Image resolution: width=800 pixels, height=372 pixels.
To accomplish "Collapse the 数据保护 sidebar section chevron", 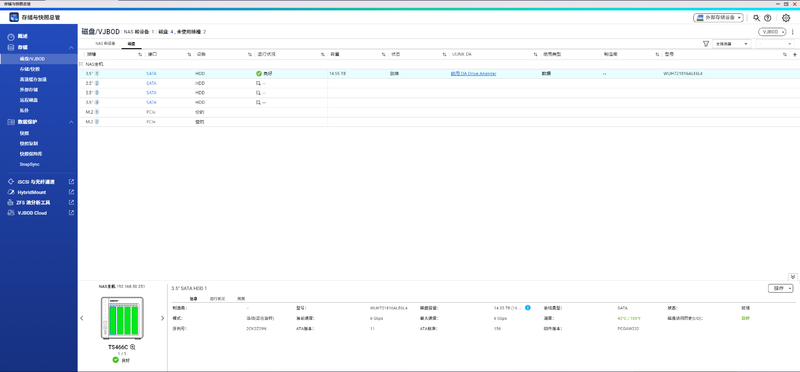I will click(71, 122).
